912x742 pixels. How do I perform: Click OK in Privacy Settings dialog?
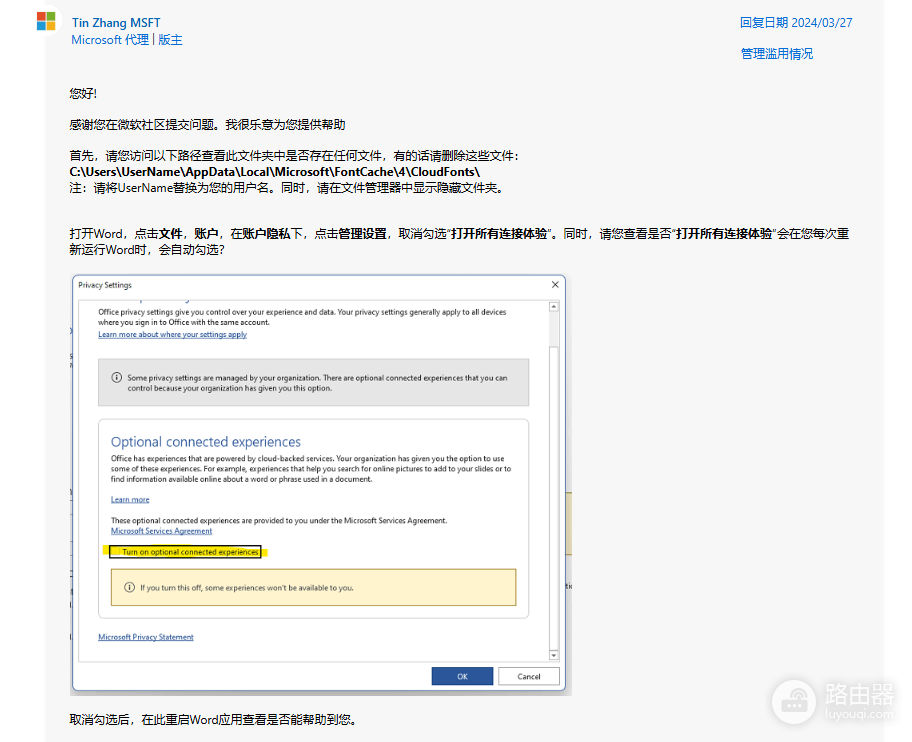(462, 676)
